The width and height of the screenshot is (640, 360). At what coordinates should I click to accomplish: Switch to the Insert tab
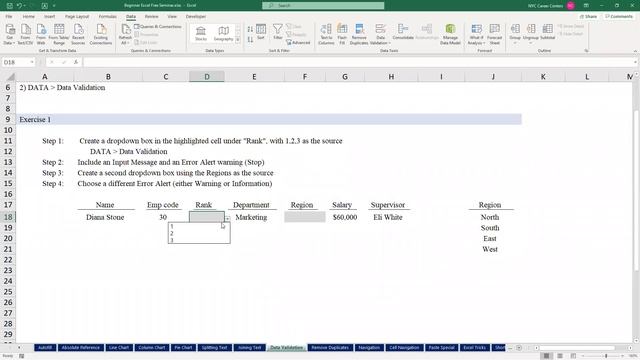pos(50,17)
